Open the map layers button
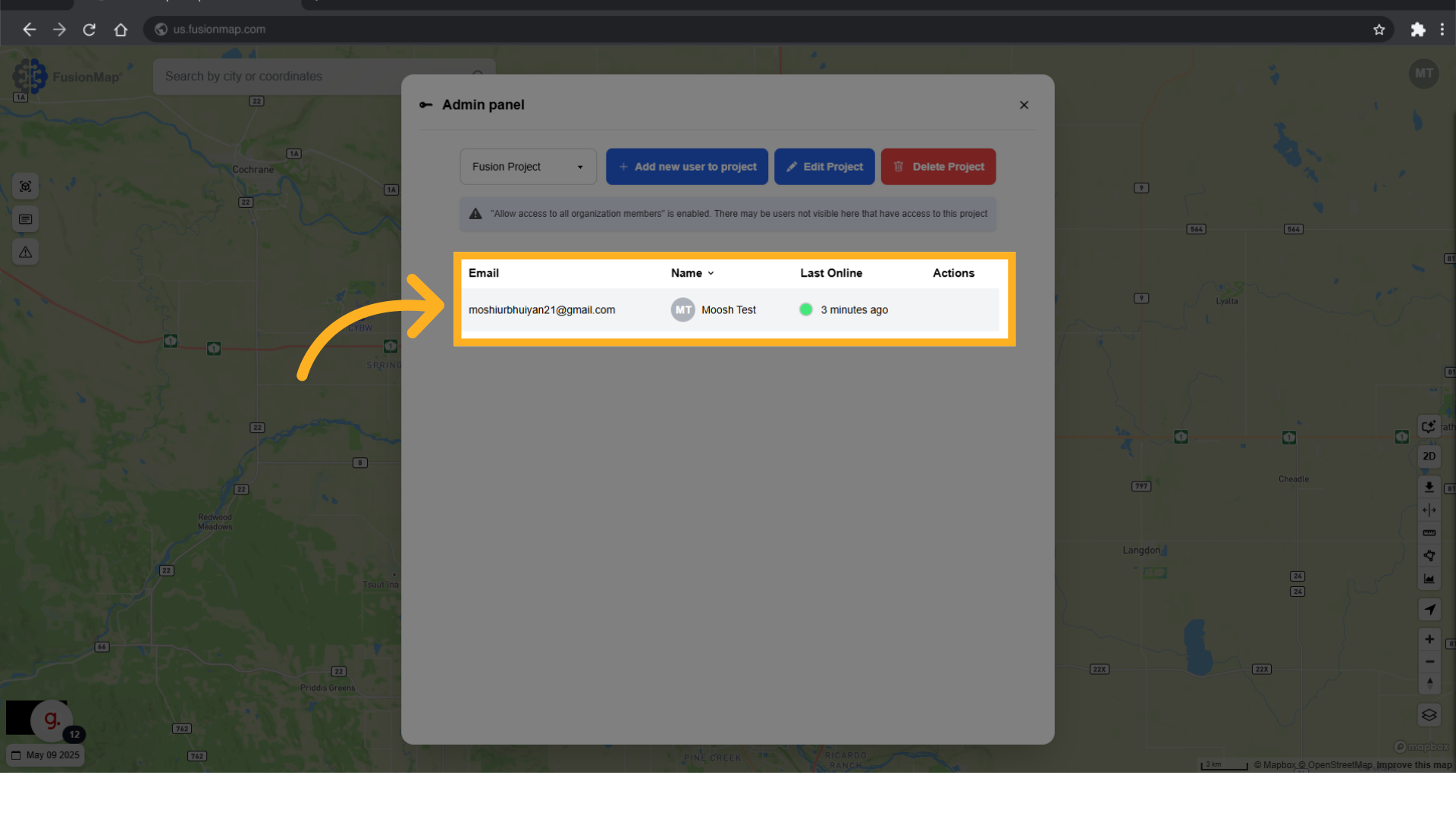 point(1429,714)
